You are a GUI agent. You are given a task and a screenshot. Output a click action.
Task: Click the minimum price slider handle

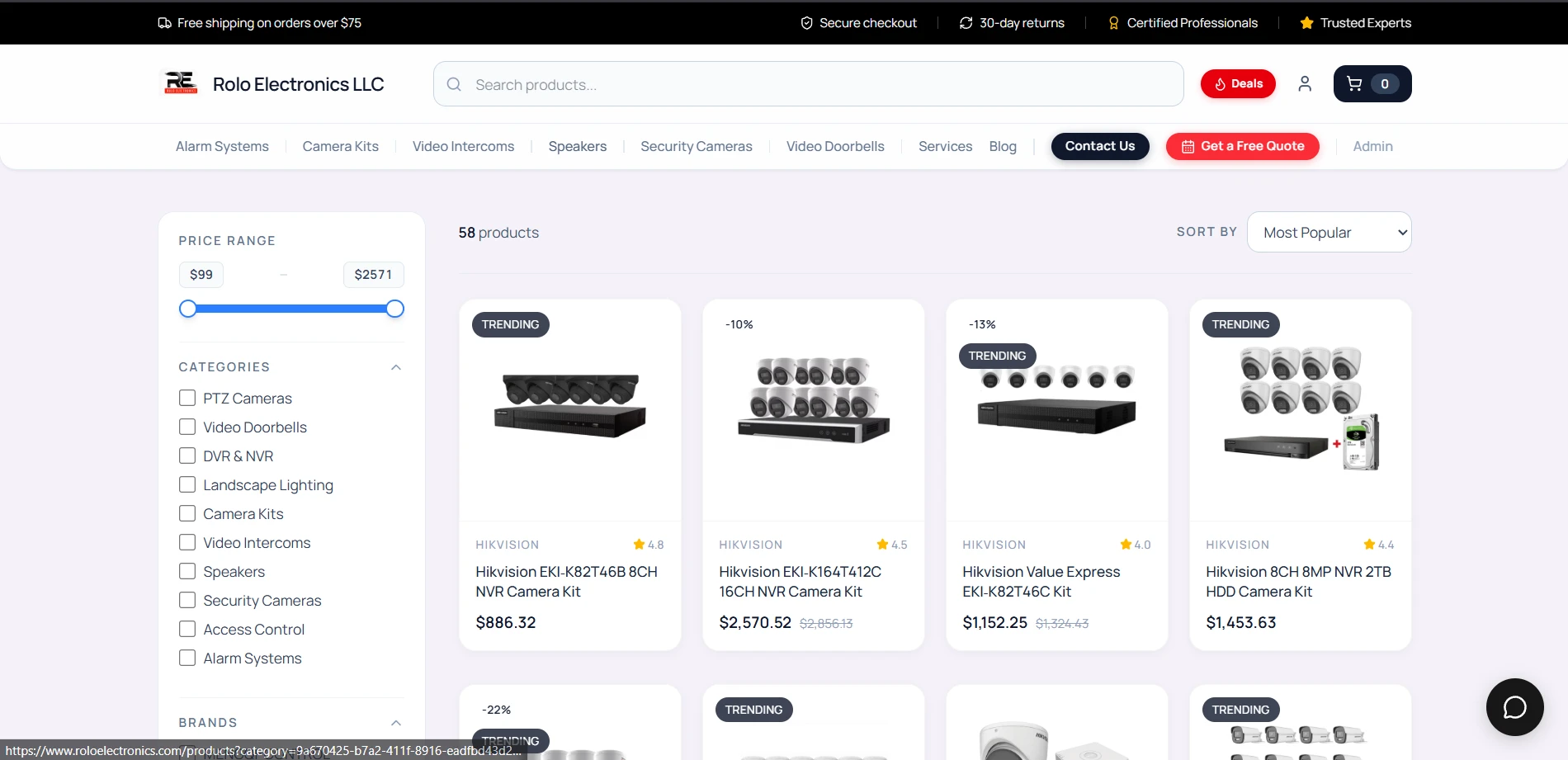(x=188, y=309)
